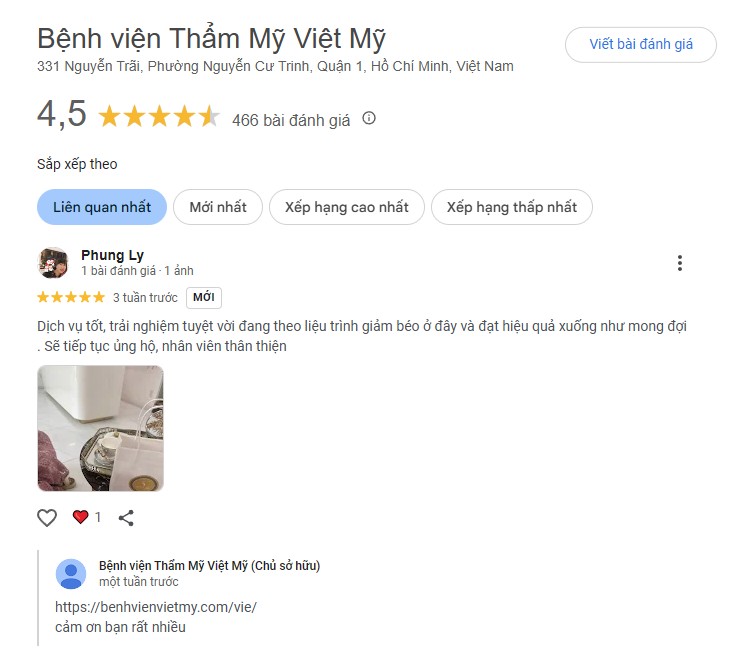The image size is (753, 660).
Task: Click the star rating row next to 4,5
Action: pos(159,117)
